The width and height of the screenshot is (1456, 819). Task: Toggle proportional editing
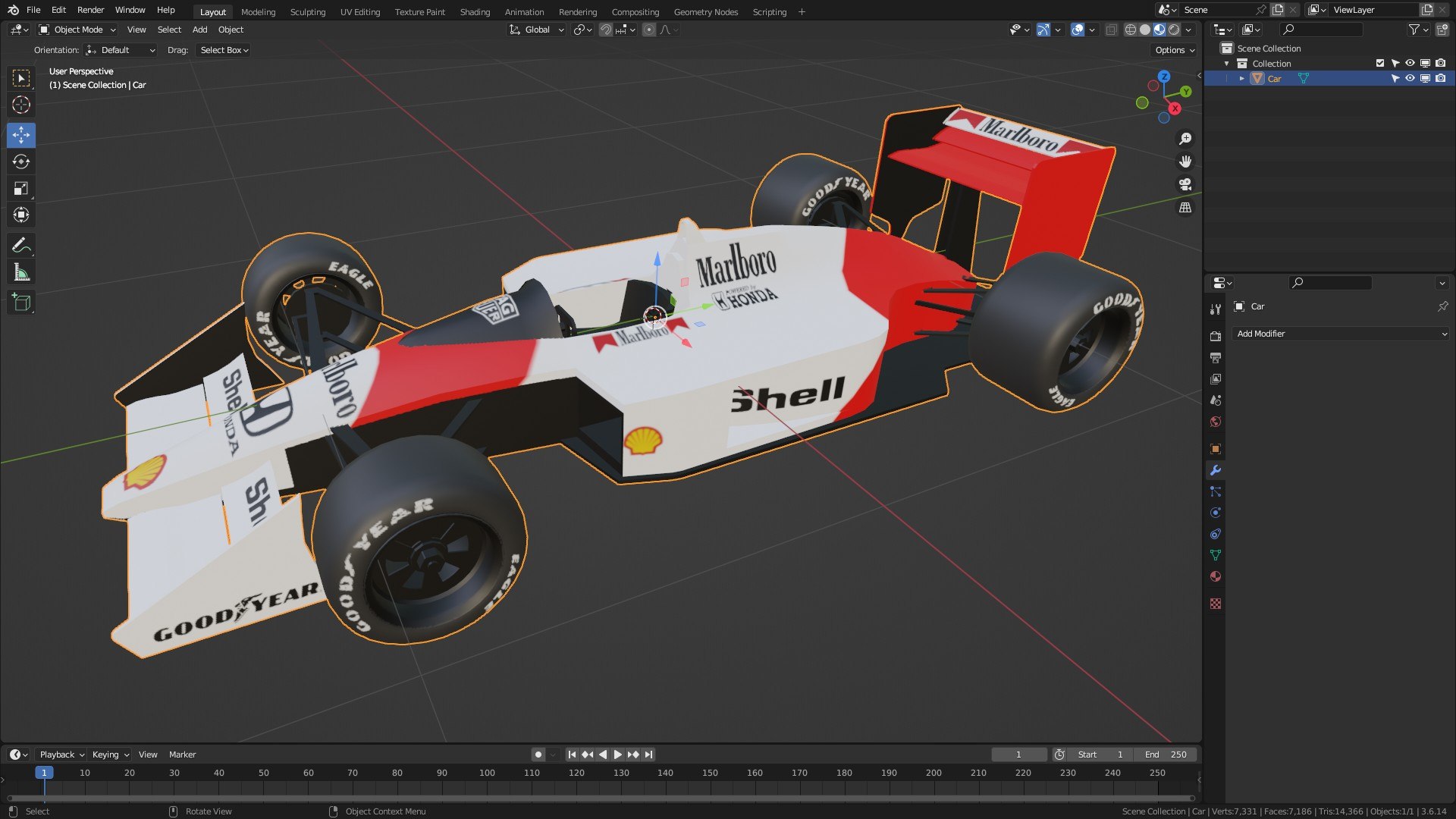click(x=649, y=30)
